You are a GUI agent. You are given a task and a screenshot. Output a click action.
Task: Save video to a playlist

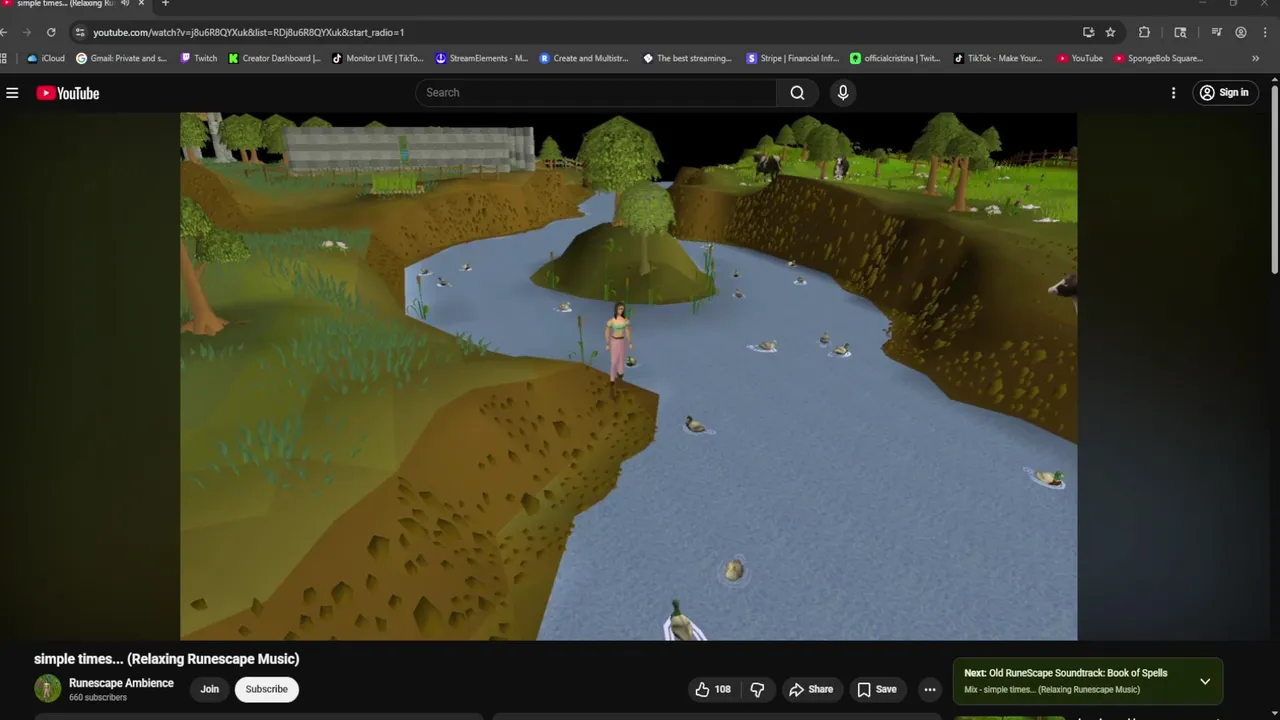pyautogui.click(x=877, y=689)
